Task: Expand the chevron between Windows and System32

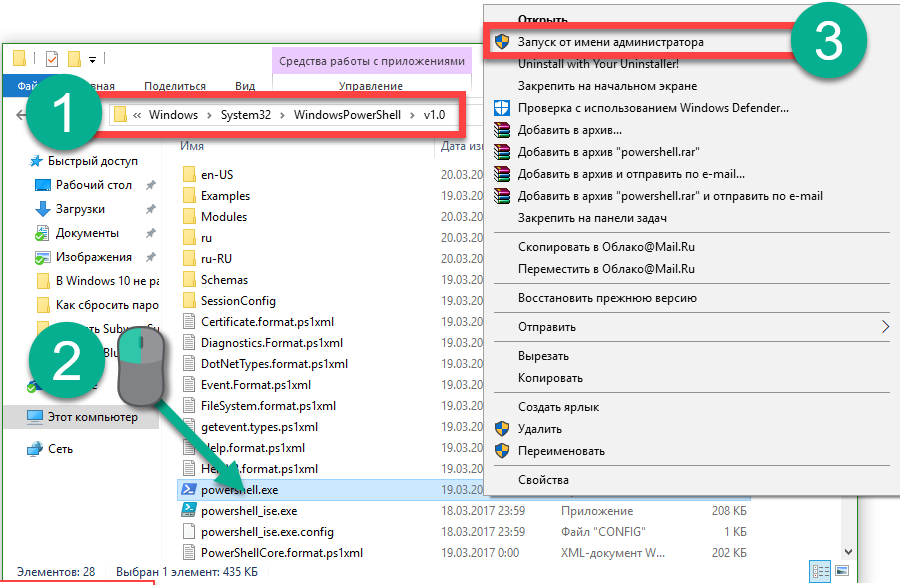Action: (x=209, y=115)
